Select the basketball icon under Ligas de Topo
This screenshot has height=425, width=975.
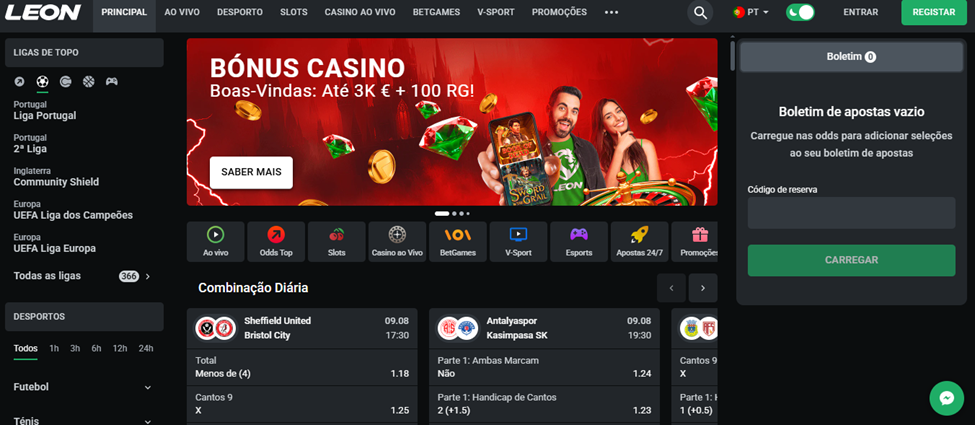point(88,82)
